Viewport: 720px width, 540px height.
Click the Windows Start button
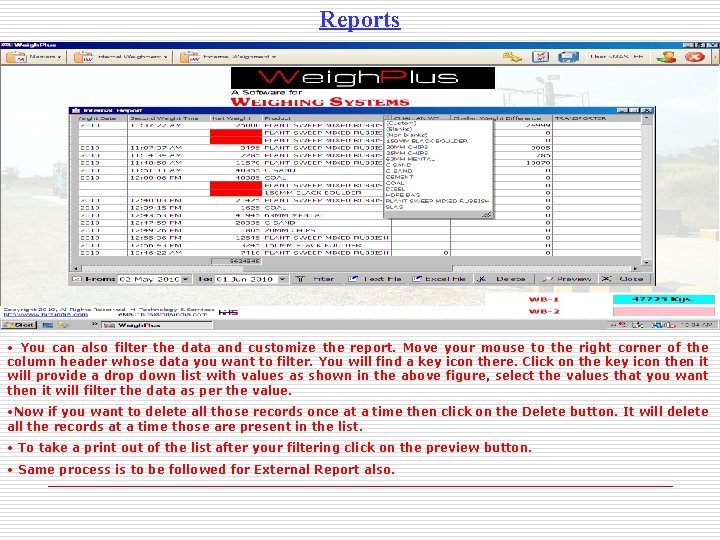click(x=19, y=325)
